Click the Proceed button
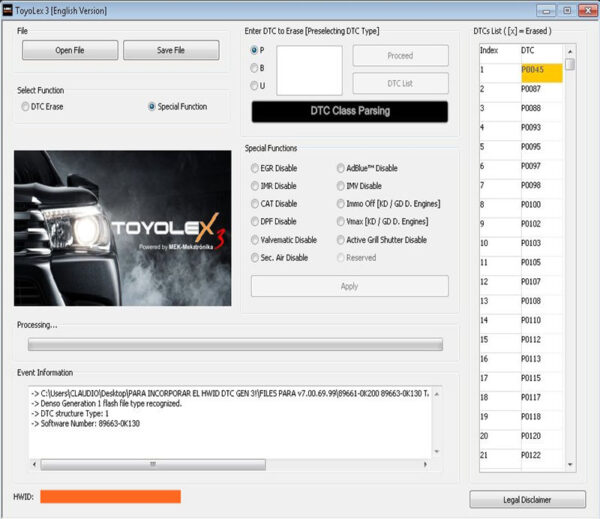This screenshot has width=600, height=519. click(400, 56)
